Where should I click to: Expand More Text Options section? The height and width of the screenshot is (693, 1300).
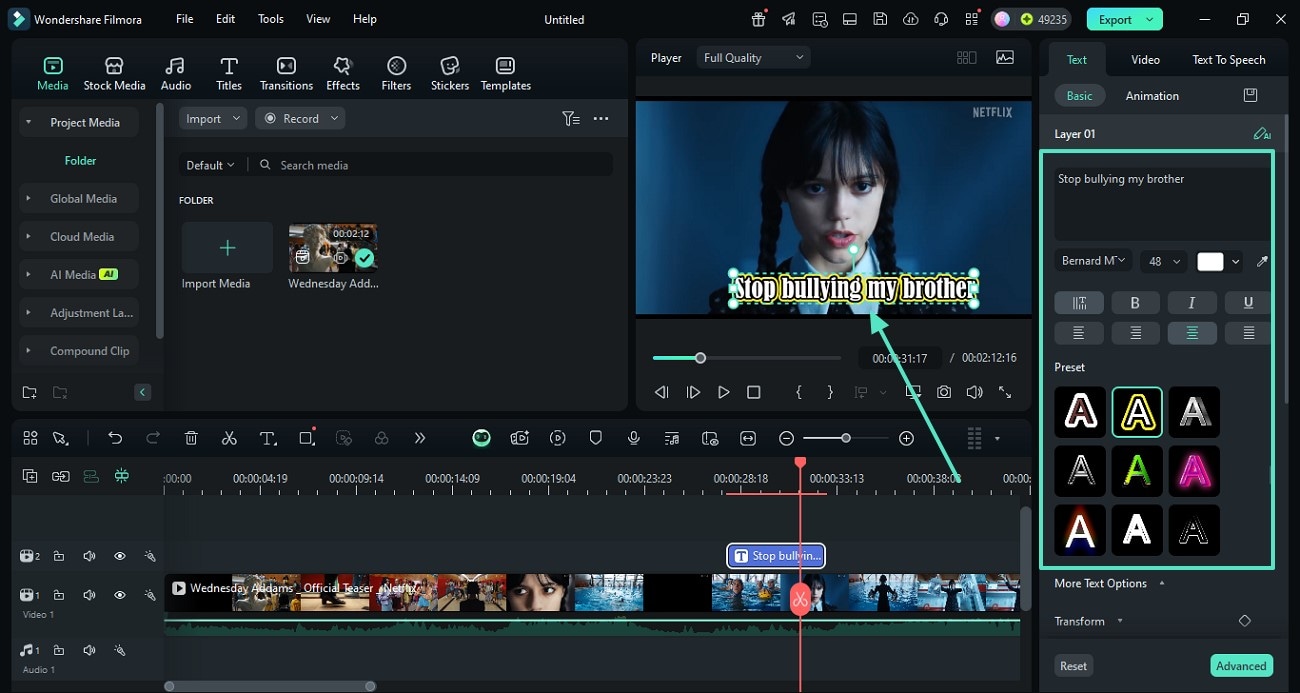tap(1109, 583)
